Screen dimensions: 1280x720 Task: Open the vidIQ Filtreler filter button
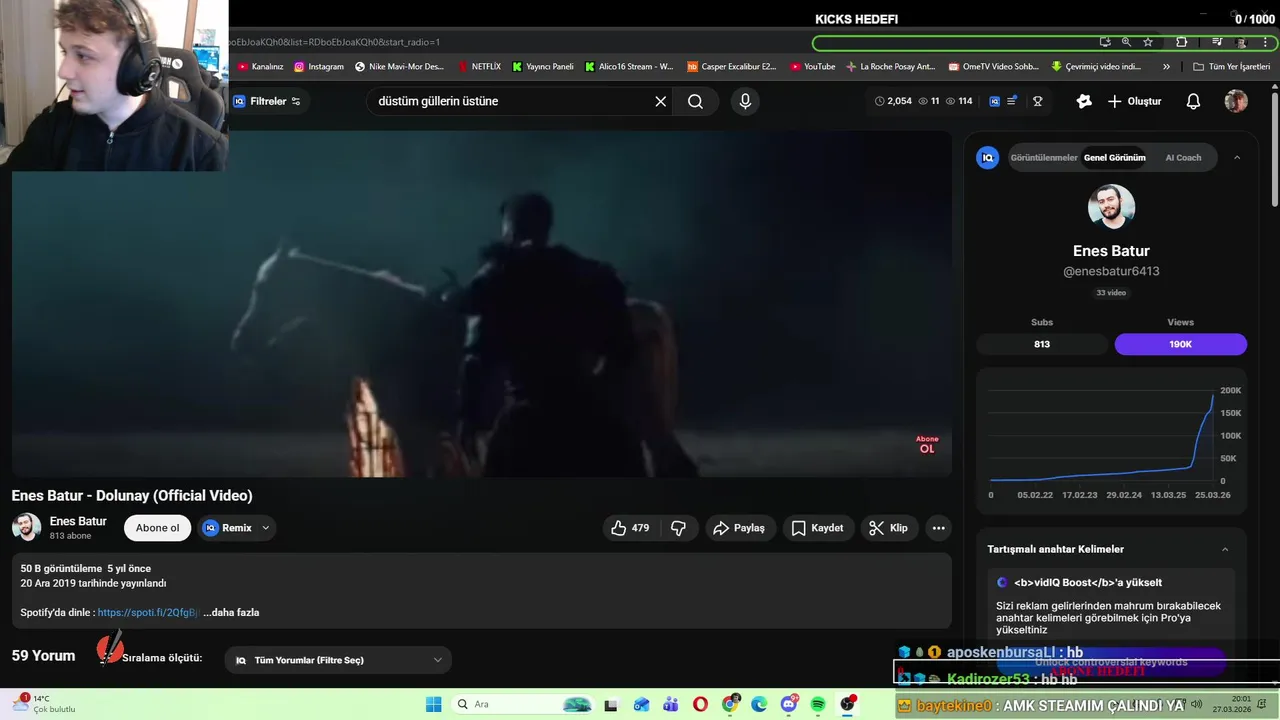tap(267, 101)
